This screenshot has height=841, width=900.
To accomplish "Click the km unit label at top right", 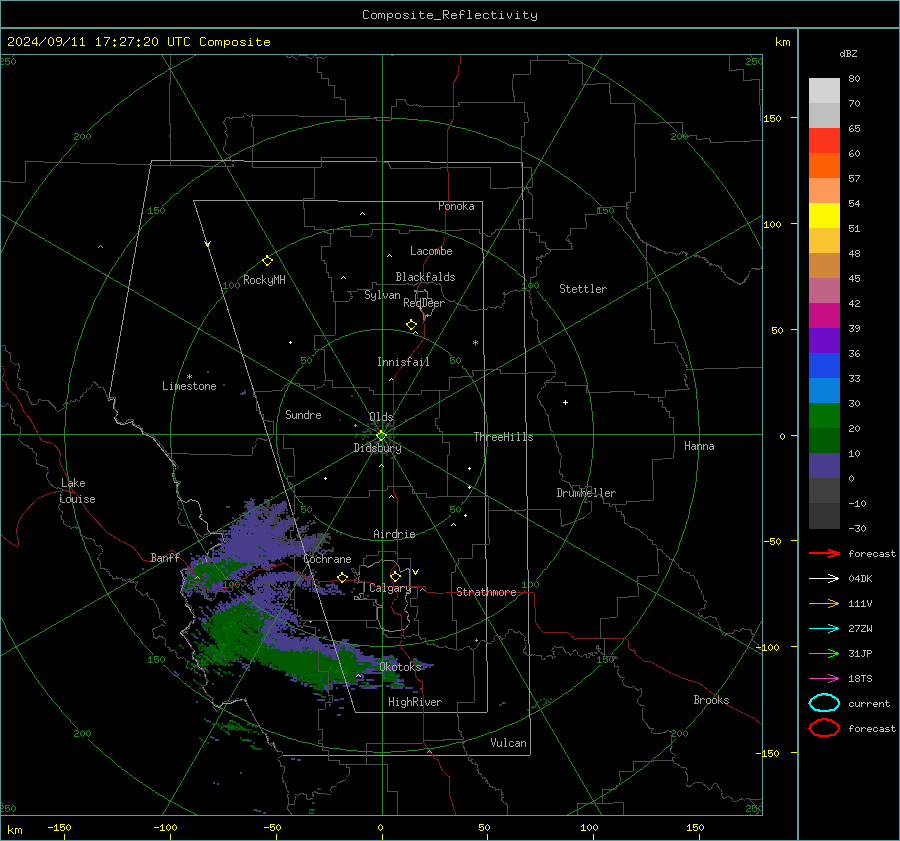I will (x=782, y=42).
